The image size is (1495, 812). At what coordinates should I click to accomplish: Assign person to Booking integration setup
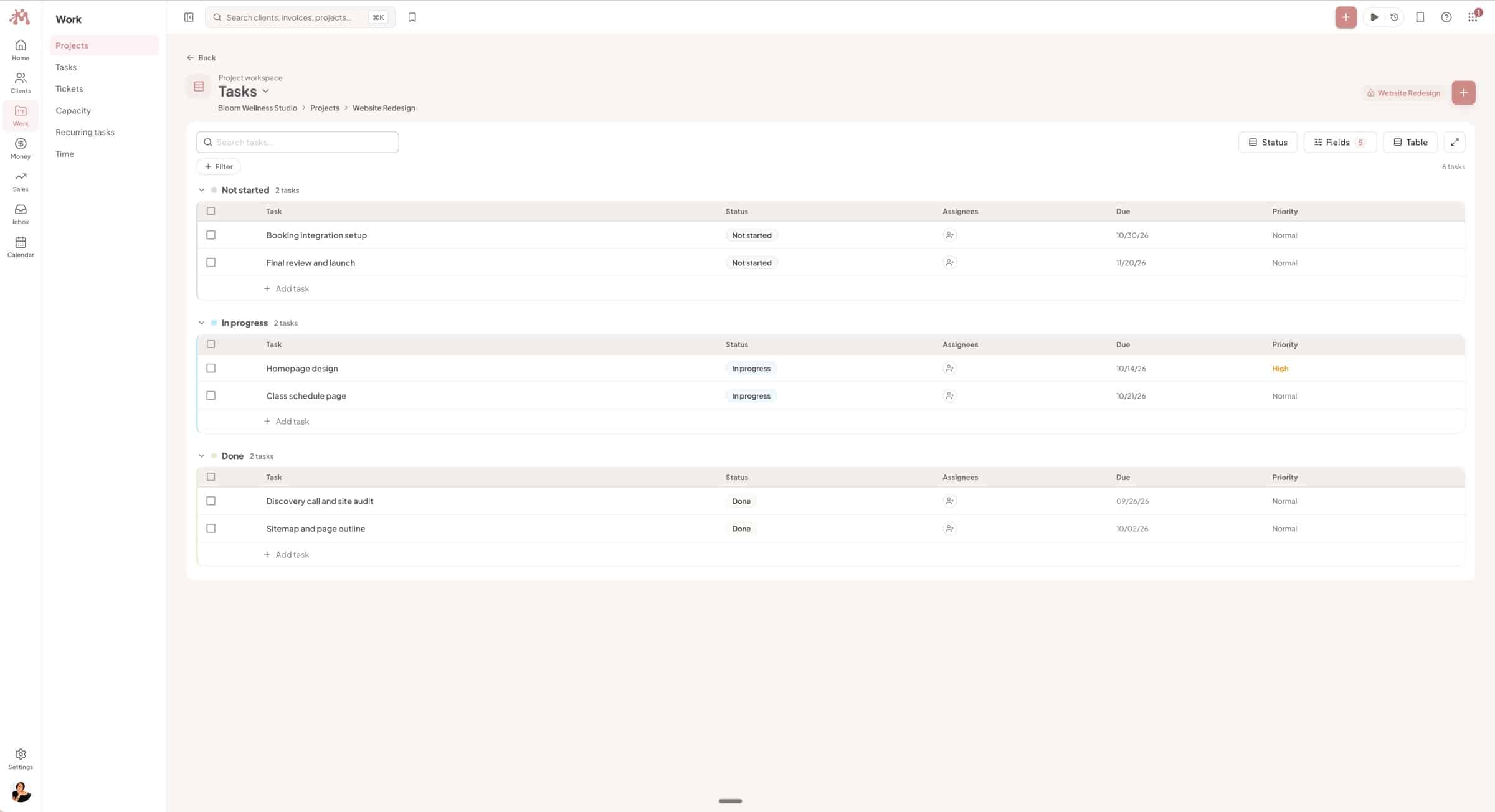pyautogui.click(x=949, y=235)
